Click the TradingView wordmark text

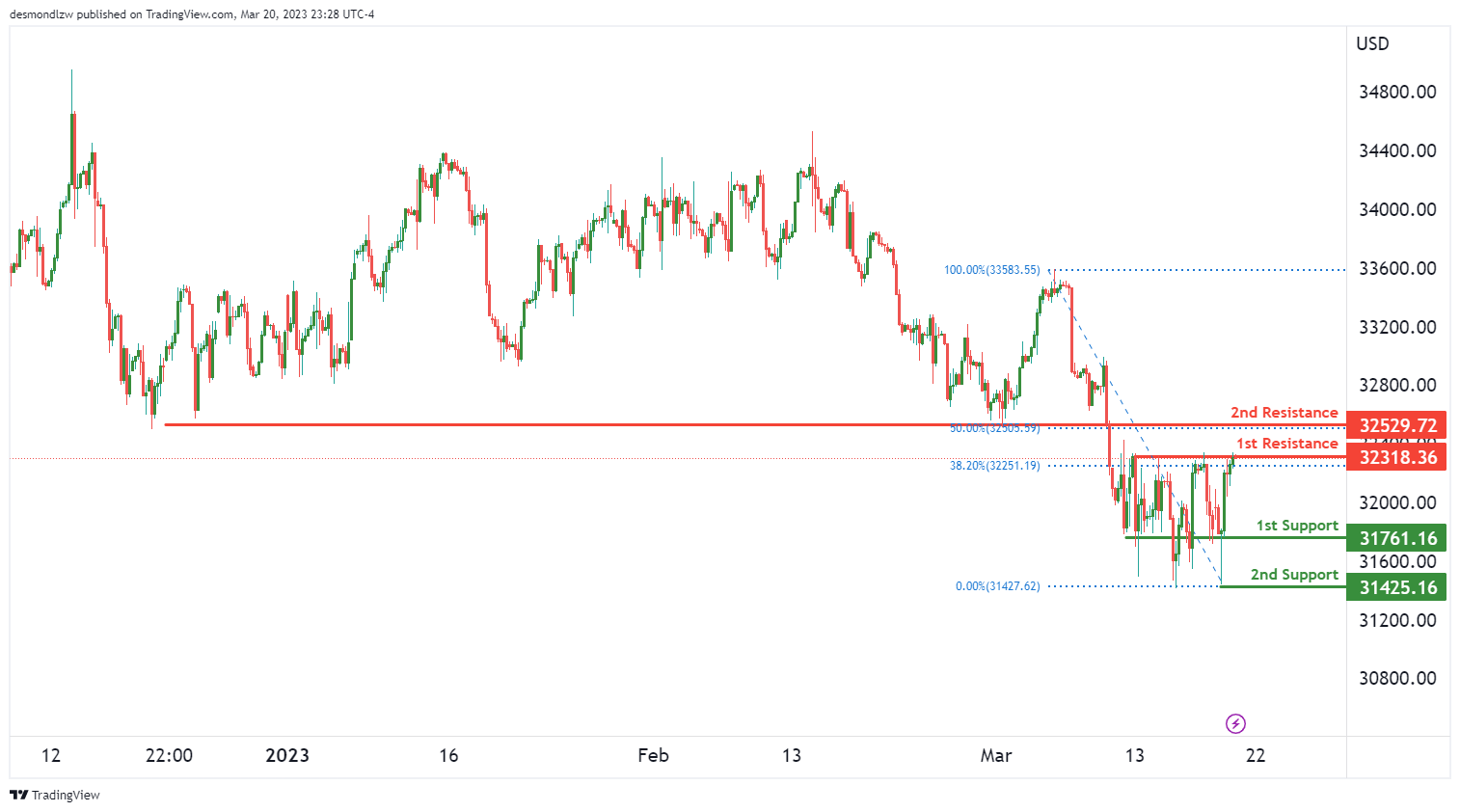(x=66, y=796)
